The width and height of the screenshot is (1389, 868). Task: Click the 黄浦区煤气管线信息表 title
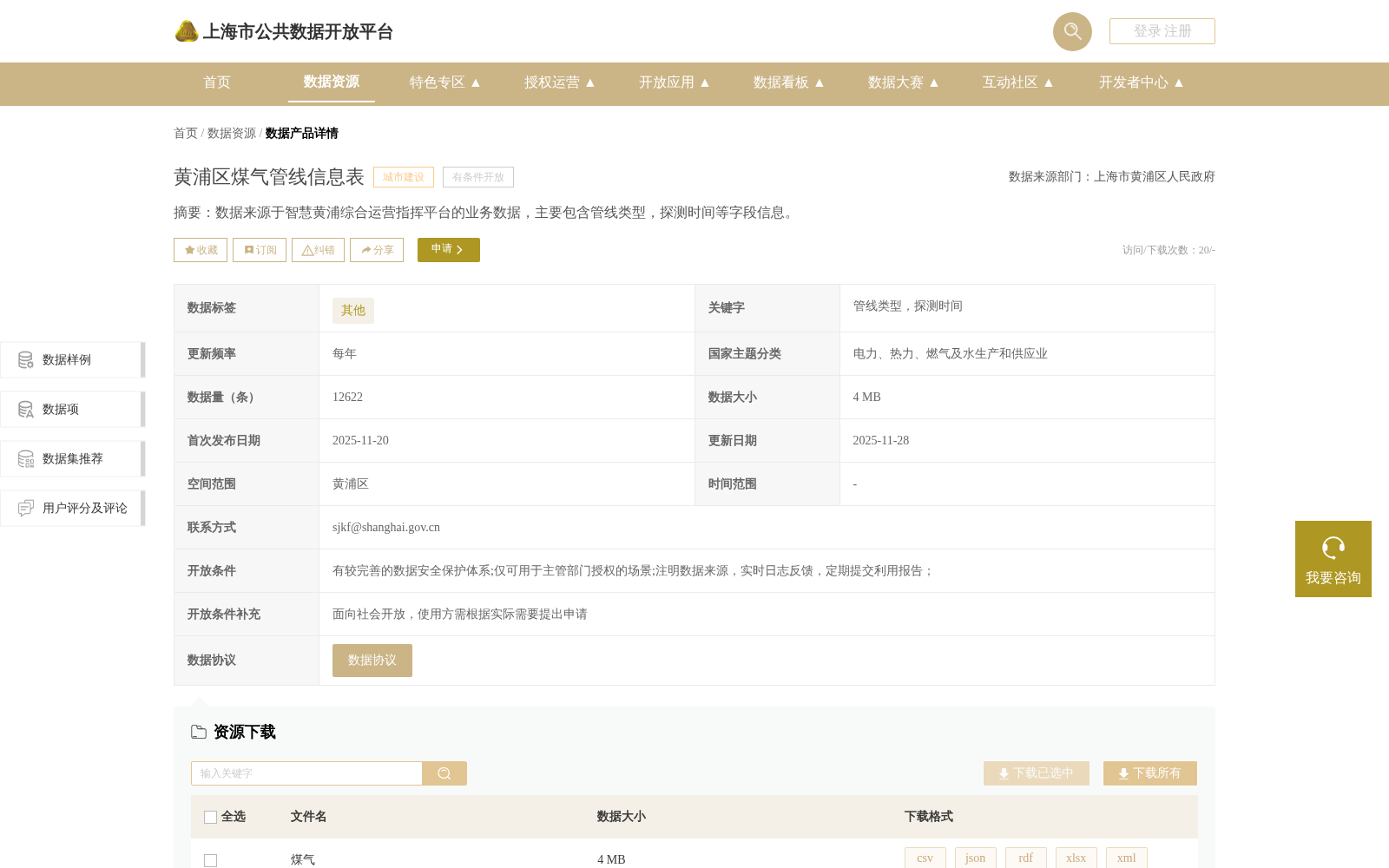(x=269, y=177)
